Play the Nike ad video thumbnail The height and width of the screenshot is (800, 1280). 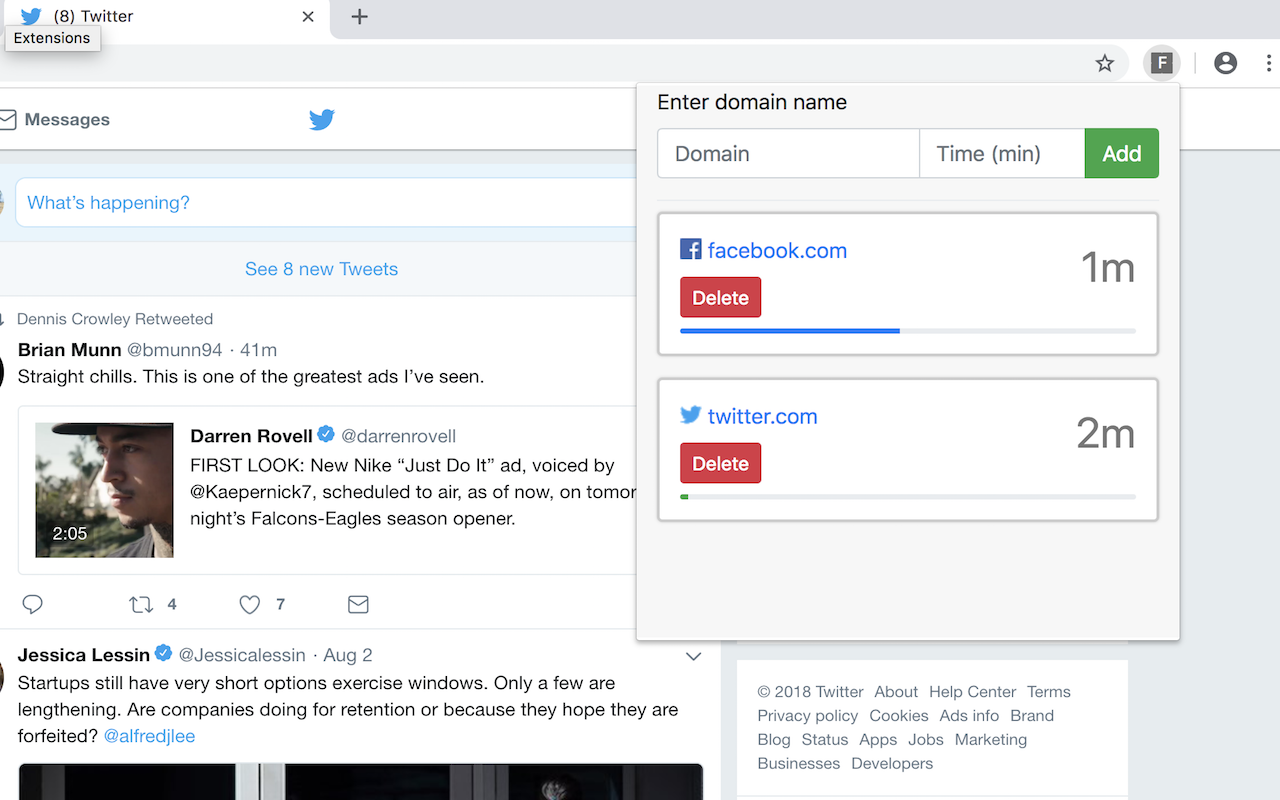coord(104,490)
